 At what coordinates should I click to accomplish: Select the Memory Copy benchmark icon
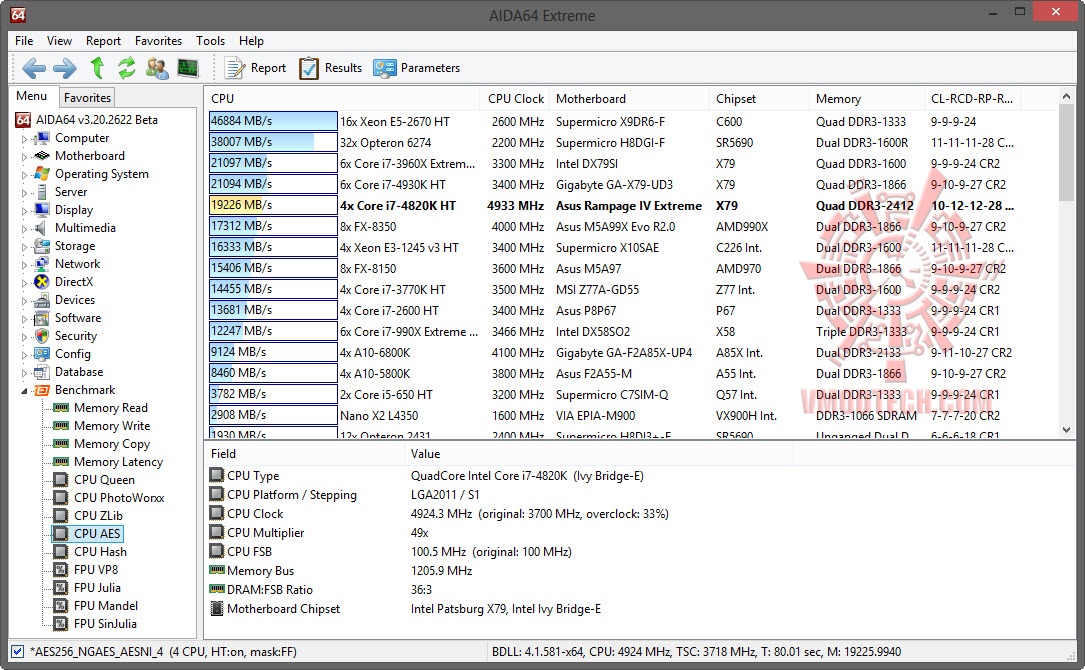click(61, 444)
